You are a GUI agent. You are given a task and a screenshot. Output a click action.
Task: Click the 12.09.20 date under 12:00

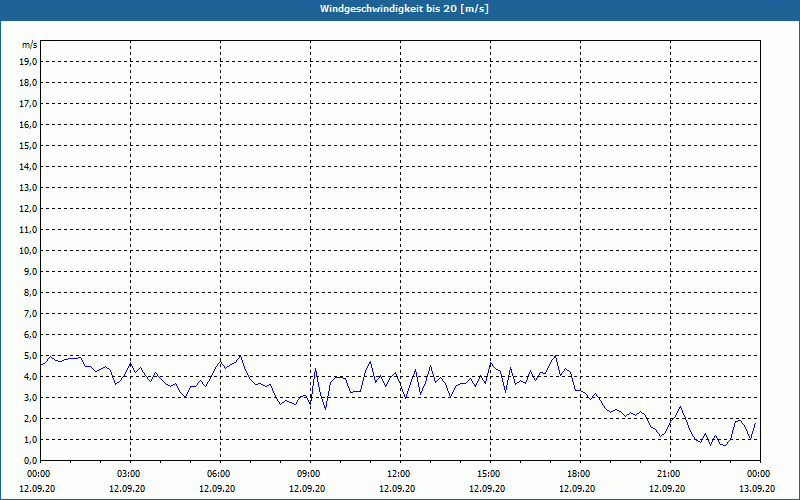point(397,488)
